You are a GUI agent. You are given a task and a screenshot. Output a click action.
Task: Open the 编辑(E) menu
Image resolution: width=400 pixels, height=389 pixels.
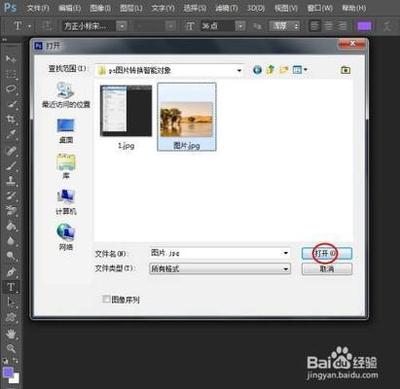point(69,8)
